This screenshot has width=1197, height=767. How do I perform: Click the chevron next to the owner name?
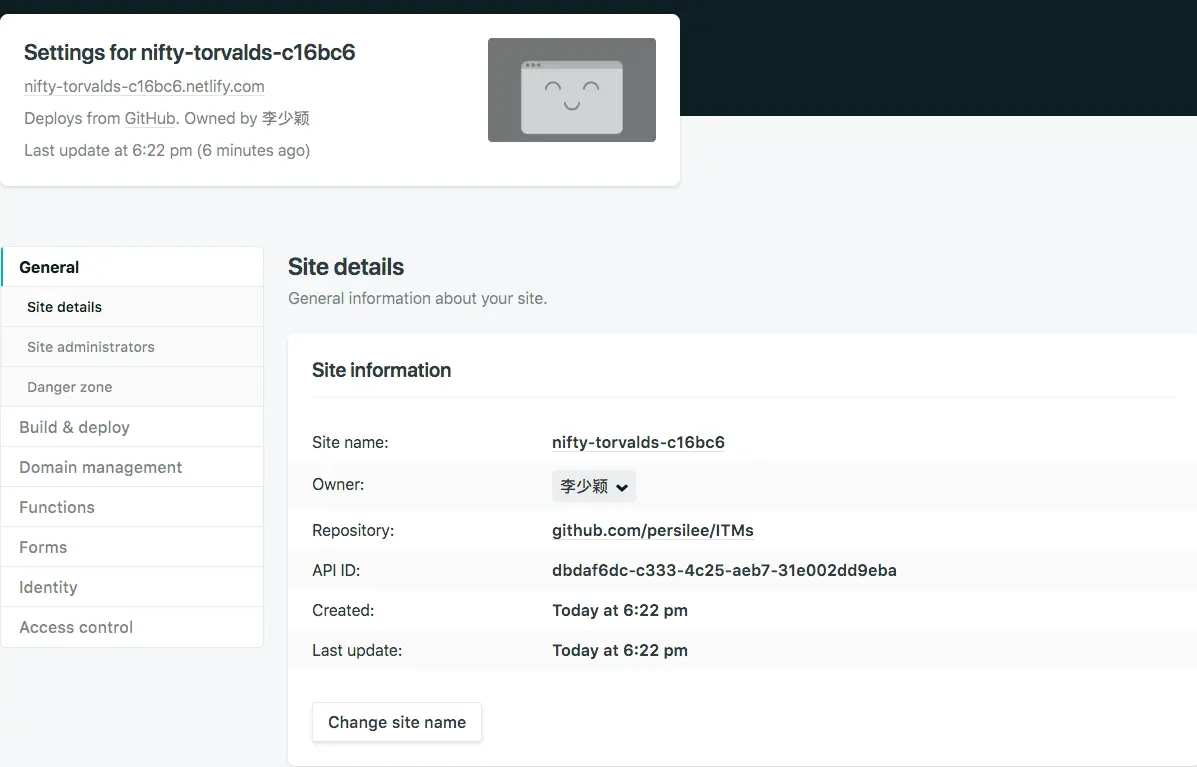(623, 487)
